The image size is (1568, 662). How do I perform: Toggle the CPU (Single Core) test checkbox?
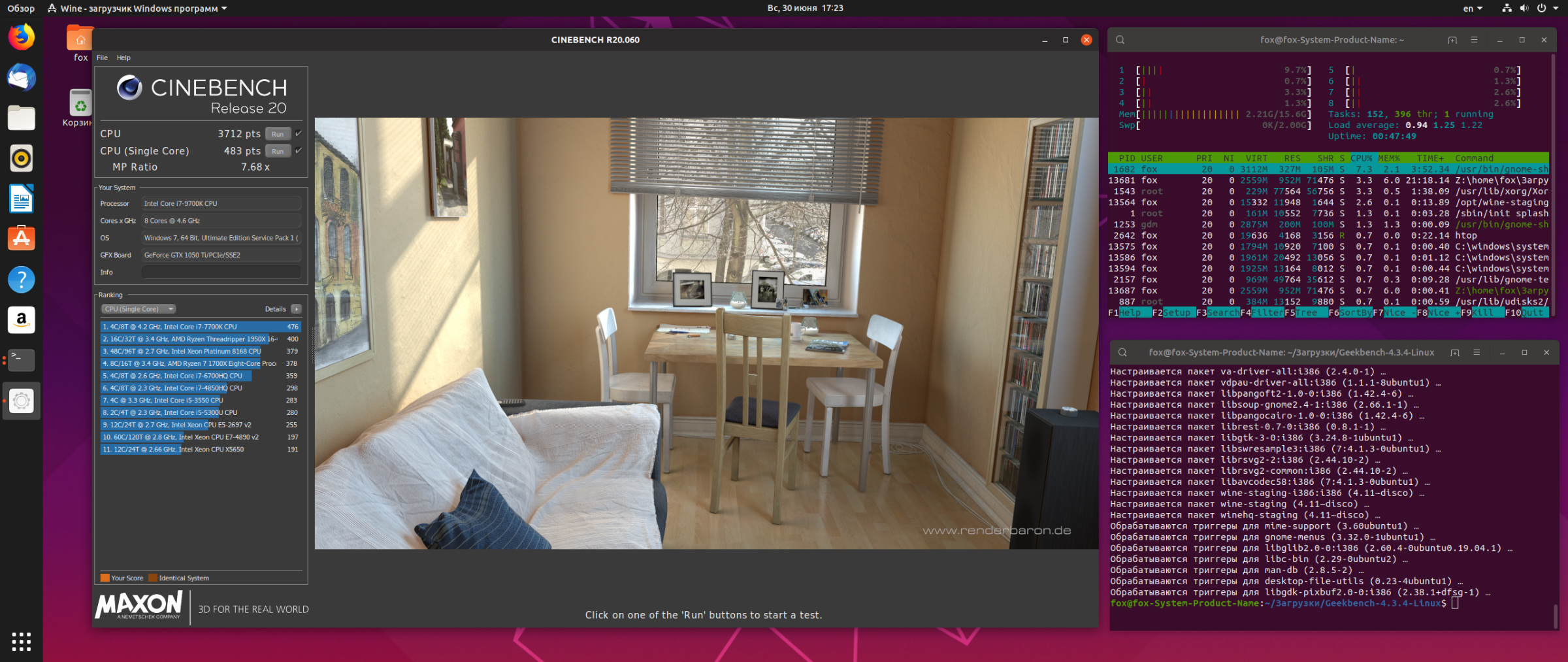point(299,150)
